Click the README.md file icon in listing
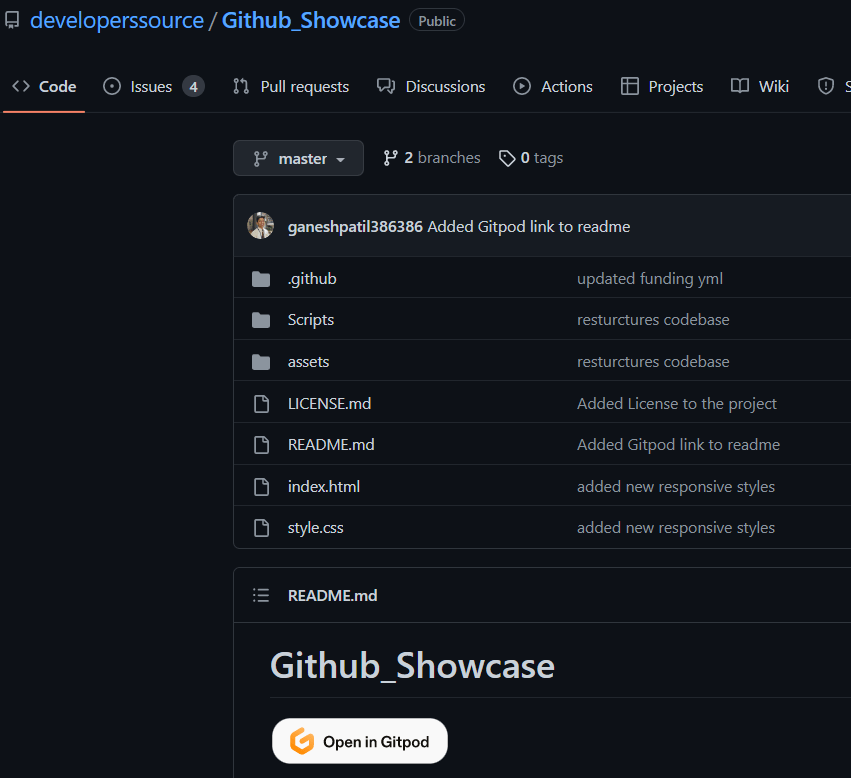851x778 pixels. pos(261,444)
